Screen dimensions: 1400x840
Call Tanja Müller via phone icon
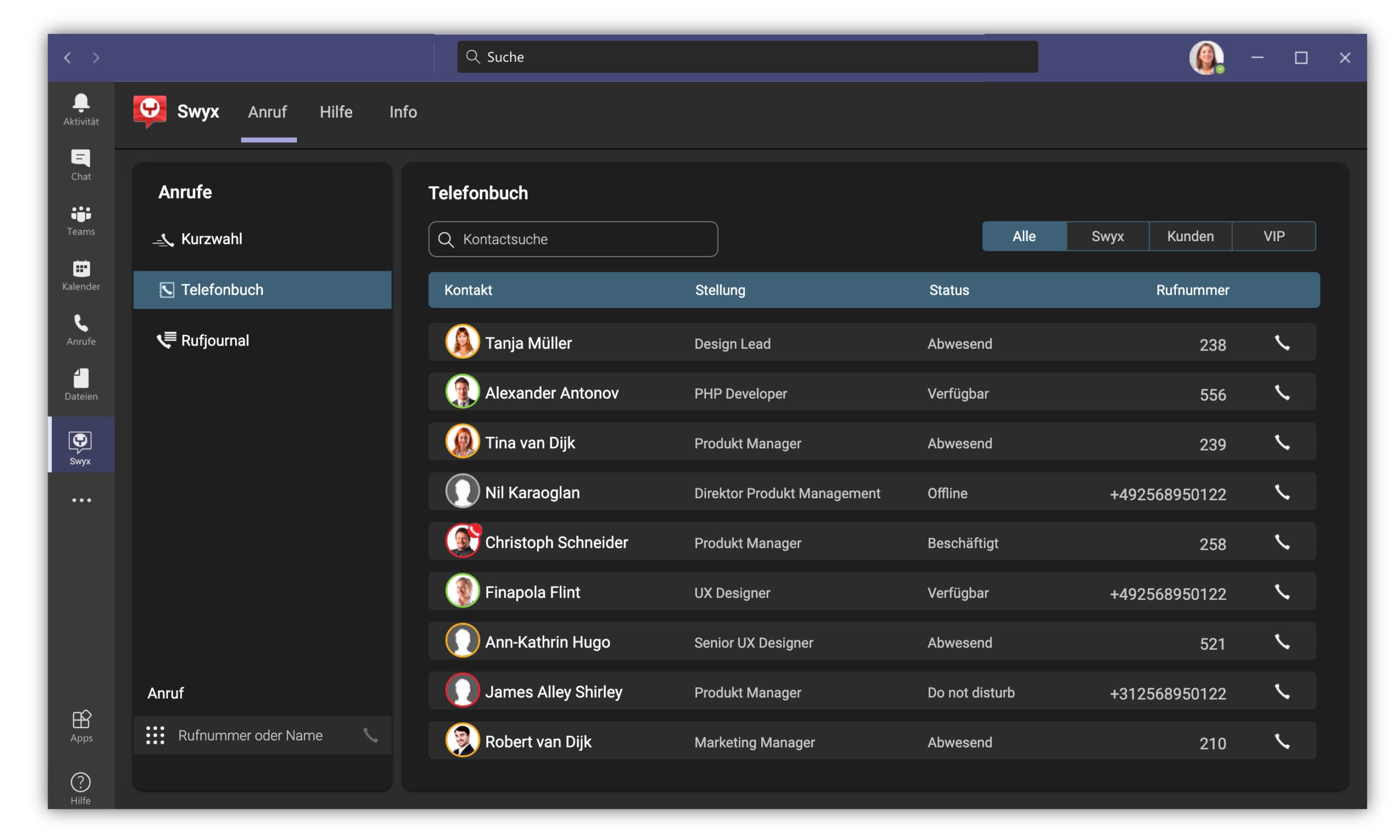click(x=1281, y=343)
